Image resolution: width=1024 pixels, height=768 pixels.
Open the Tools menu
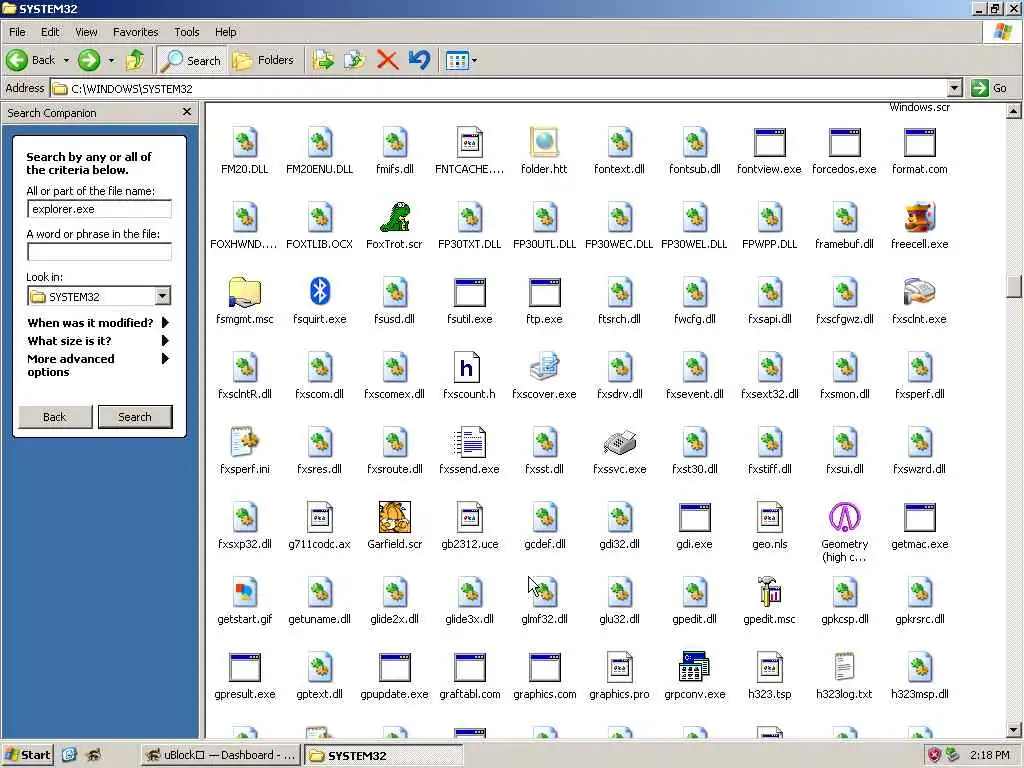coord(186,32)
